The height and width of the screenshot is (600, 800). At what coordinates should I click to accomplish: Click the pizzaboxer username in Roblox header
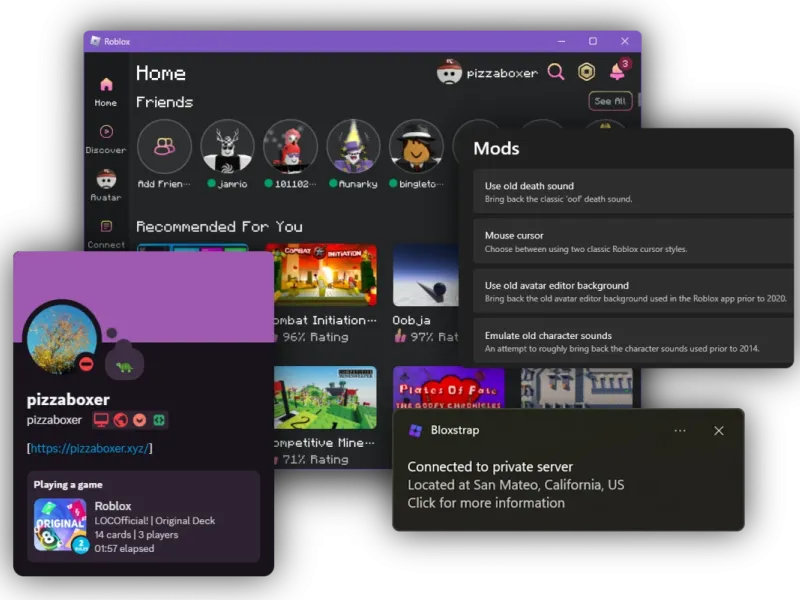(502, 73)
